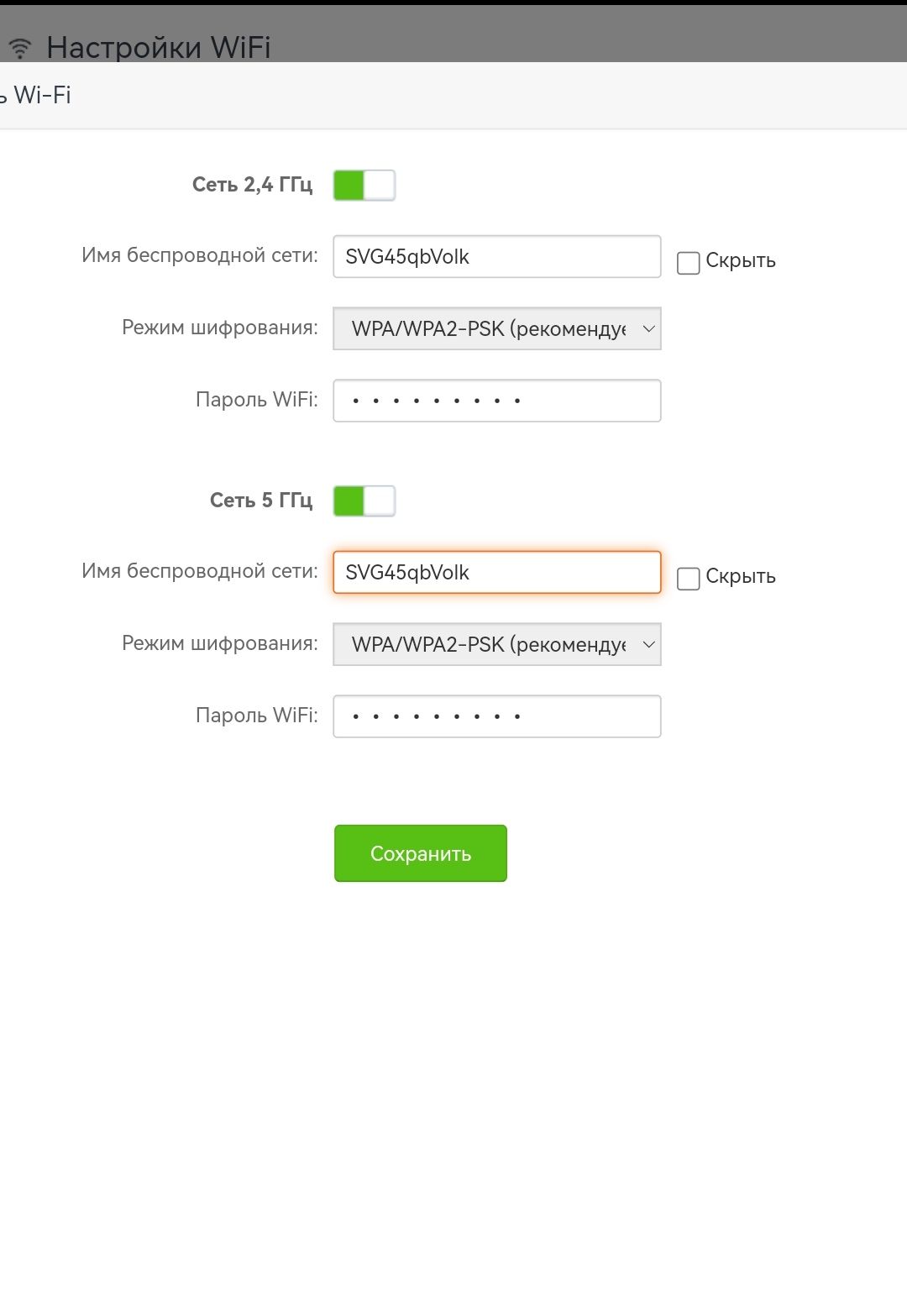The height and width of the screenshot is (1316, 907).
Task: Click the Имя беспроводной сети label
Action: click(199, 256)
